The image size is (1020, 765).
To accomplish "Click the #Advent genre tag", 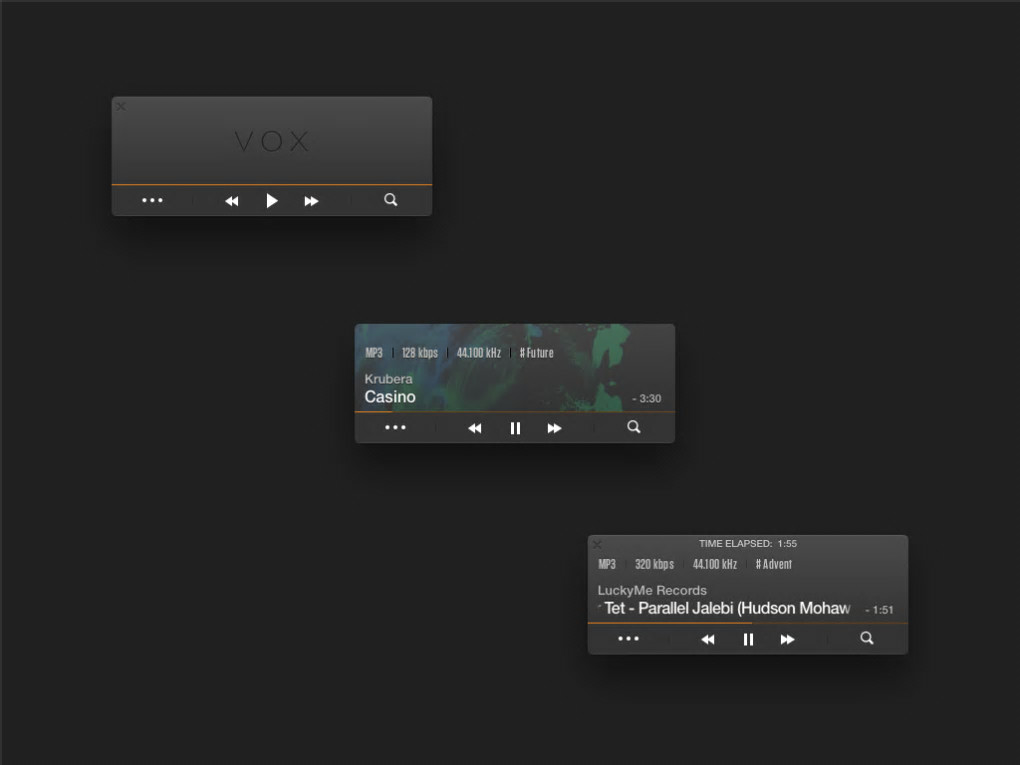I will pyautogui.click(x=773, y=564).
